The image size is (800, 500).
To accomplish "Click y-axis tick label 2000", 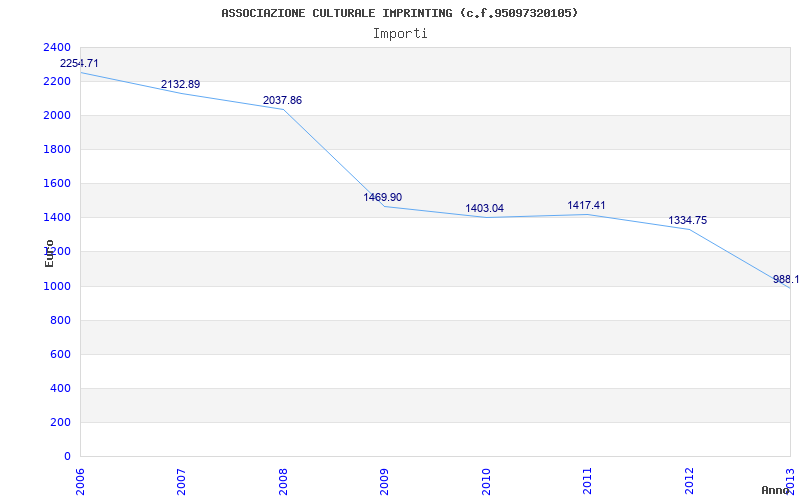I will pyautogui.click(x=57, y=116).
